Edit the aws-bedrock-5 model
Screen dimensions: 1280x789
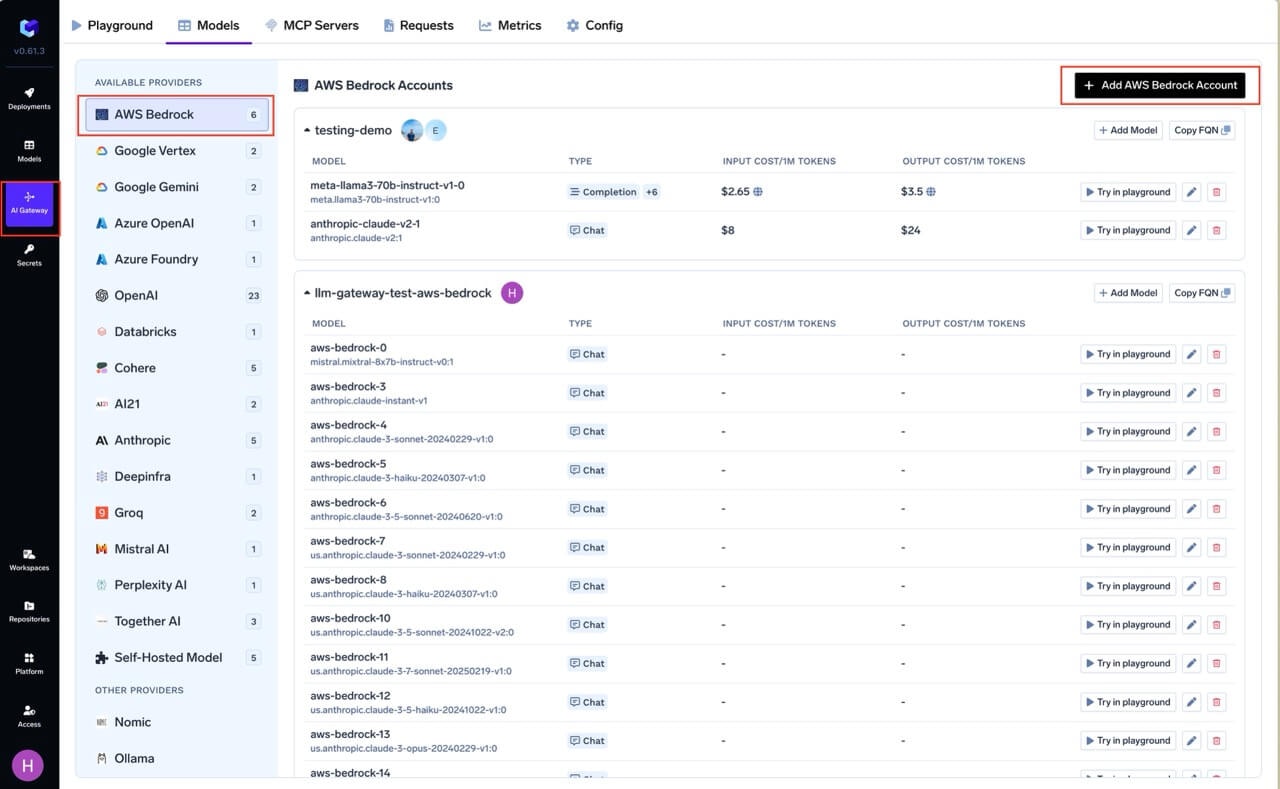pyautogui.click(x=1191, y=470)
